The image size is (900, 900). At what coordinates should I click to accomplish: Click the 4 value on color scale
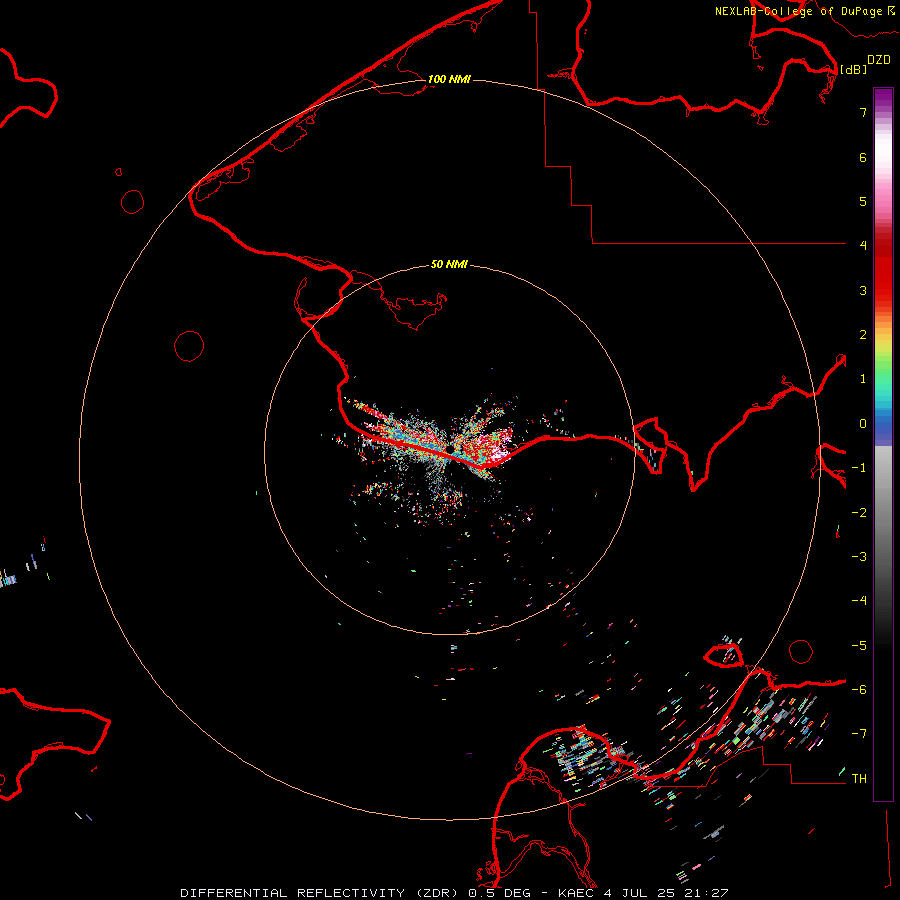[x=863, y=245]
